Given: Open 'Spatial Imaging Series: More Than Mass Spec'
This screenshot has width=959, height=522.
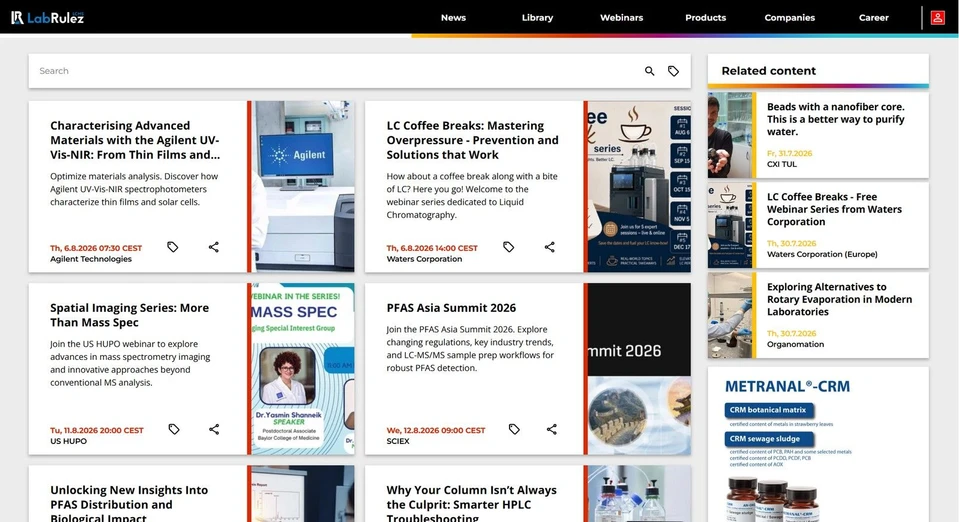Looking at the screenshot, I should [130, 315].
